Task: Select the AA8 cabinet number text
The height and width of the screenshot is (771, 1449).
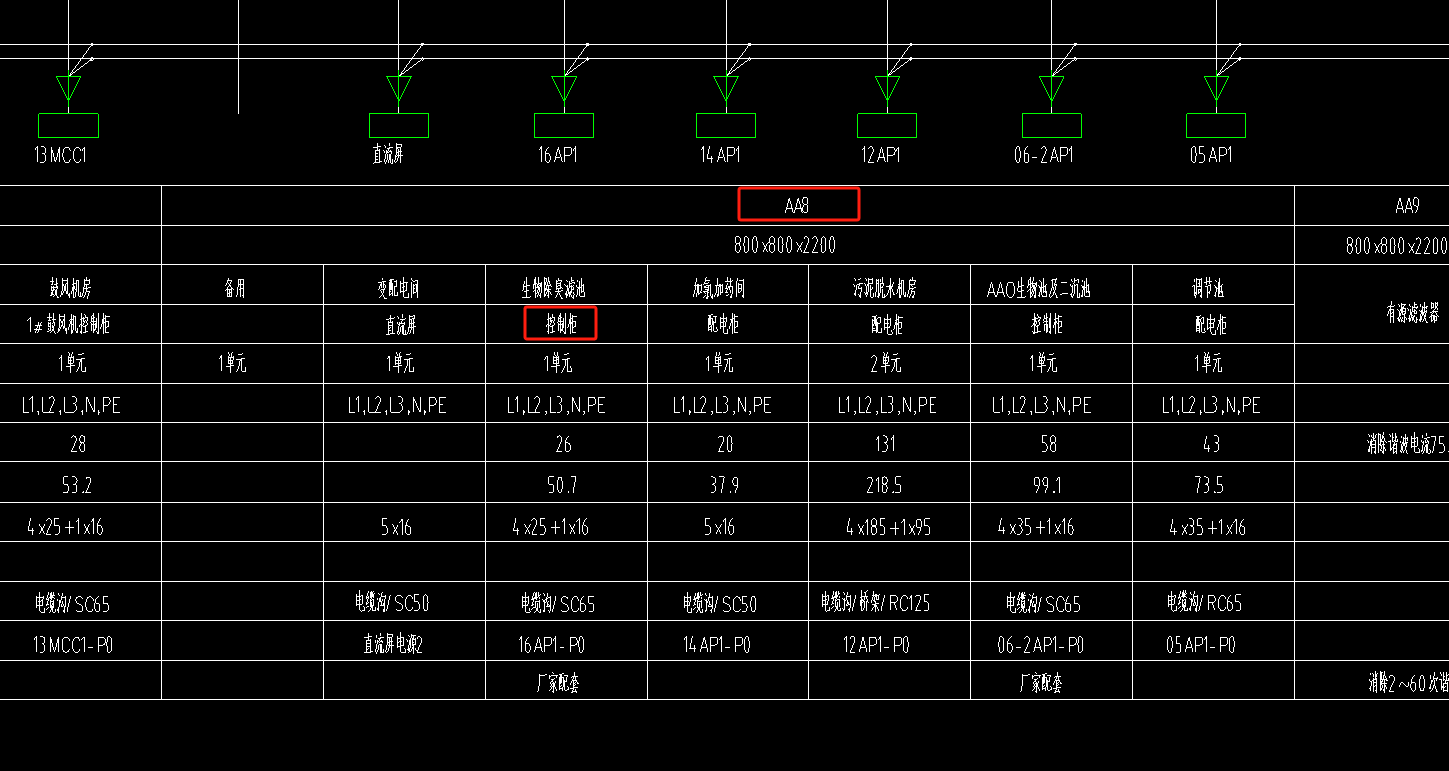Action: 796,206
